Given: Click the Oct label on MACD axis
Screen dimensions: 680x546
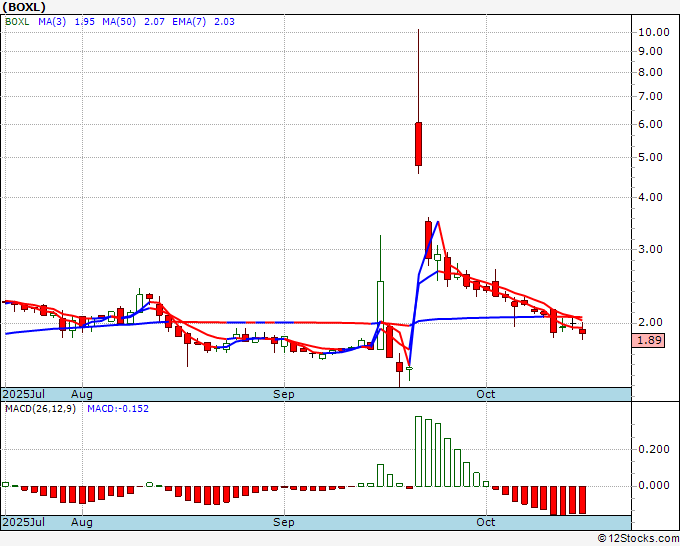Looking at the screenshot, I should 486,522.
